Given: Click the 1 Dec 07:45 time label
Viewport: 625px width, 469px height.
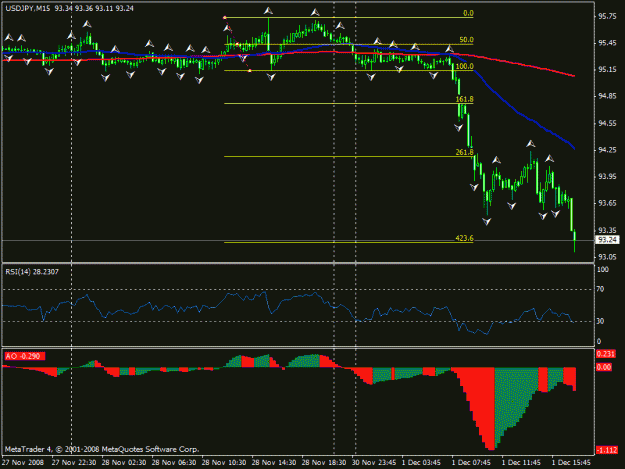Looking at the screenshot, I should [471, 462].
